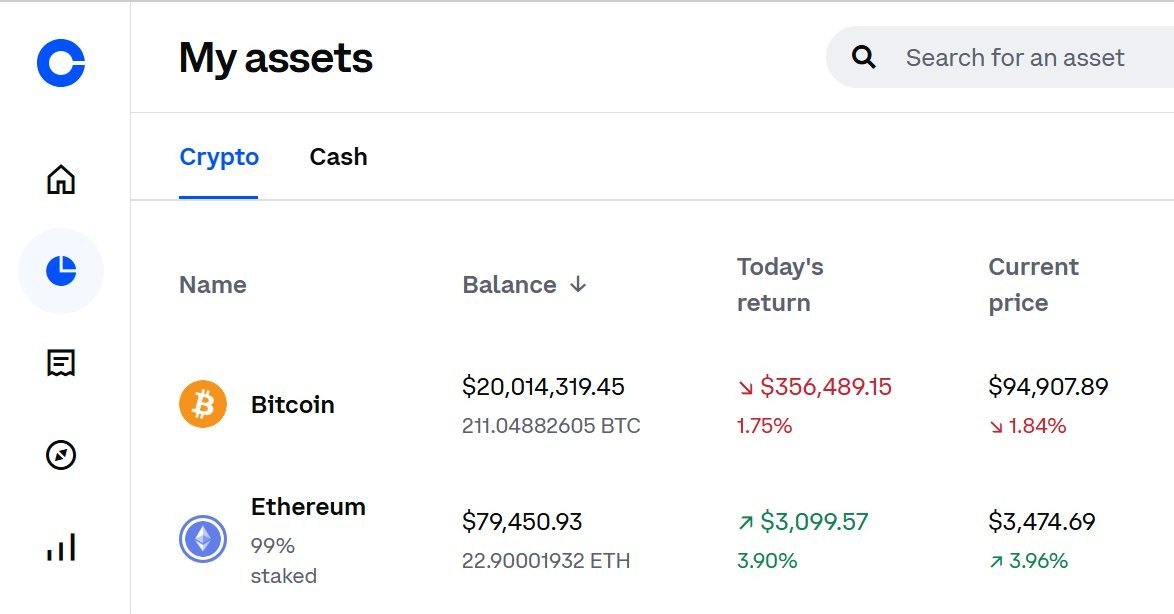Click the Coinbase logo in the sidebar
The height and width of the screenshot is (614, 1174).
pos(62,63)
